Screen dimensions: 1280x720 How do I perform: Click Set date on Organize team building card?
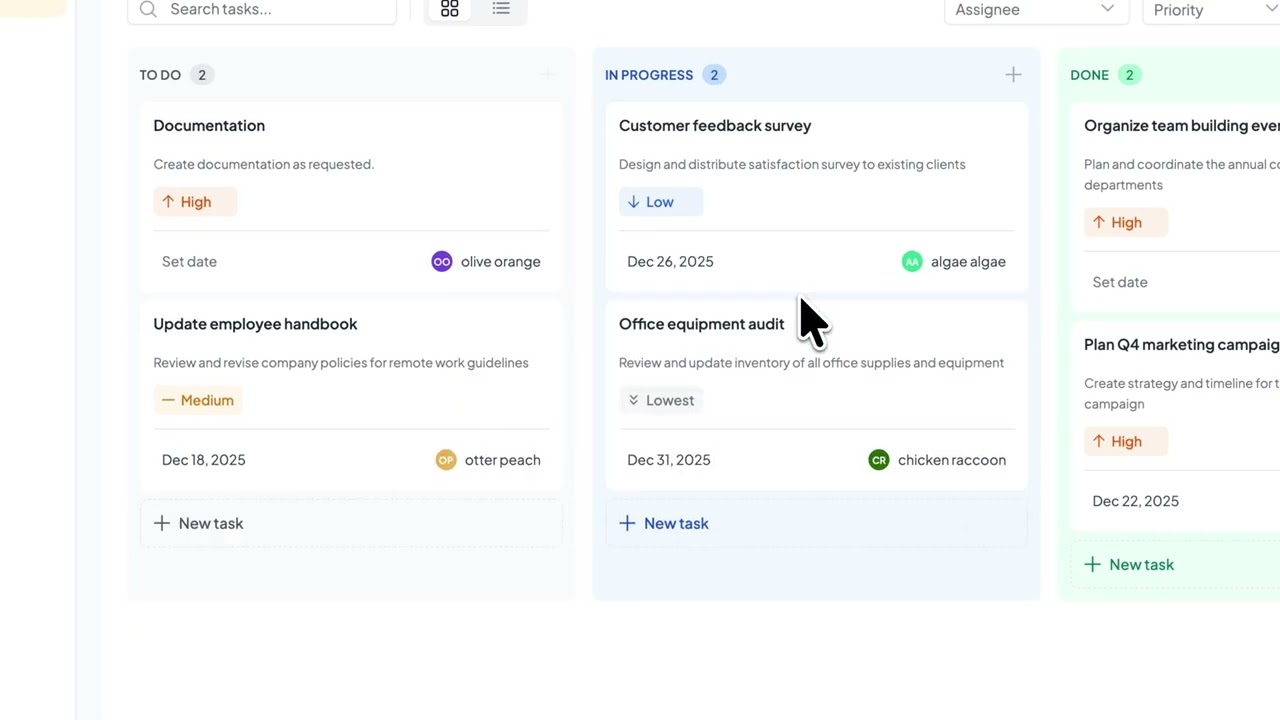1120,282
